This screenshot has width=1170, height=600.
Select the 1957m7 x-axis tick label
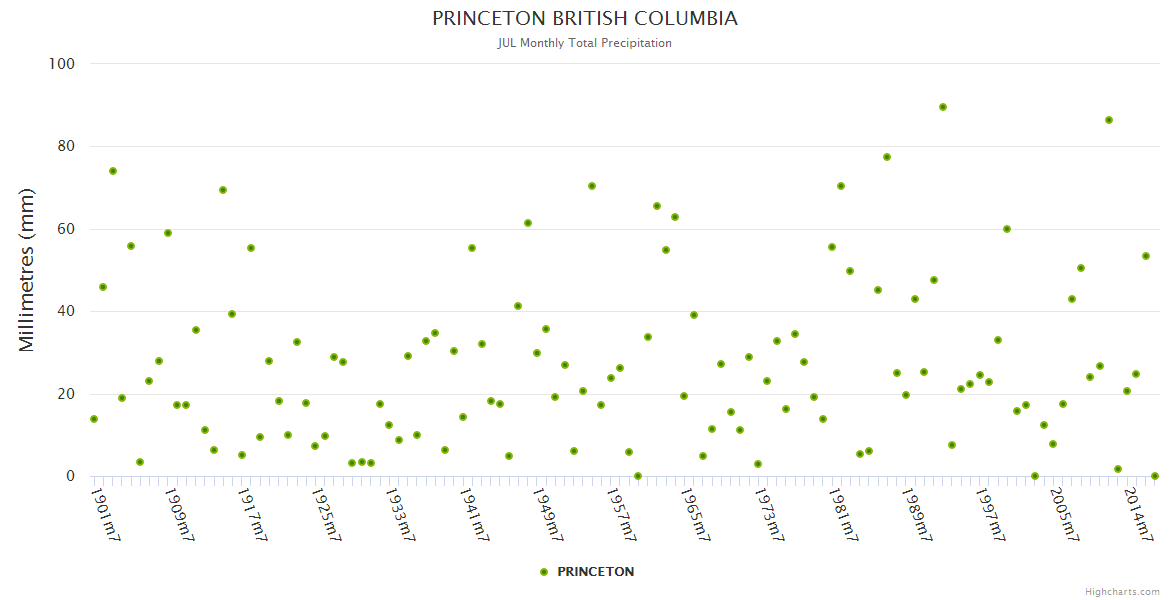pos(624,513)
